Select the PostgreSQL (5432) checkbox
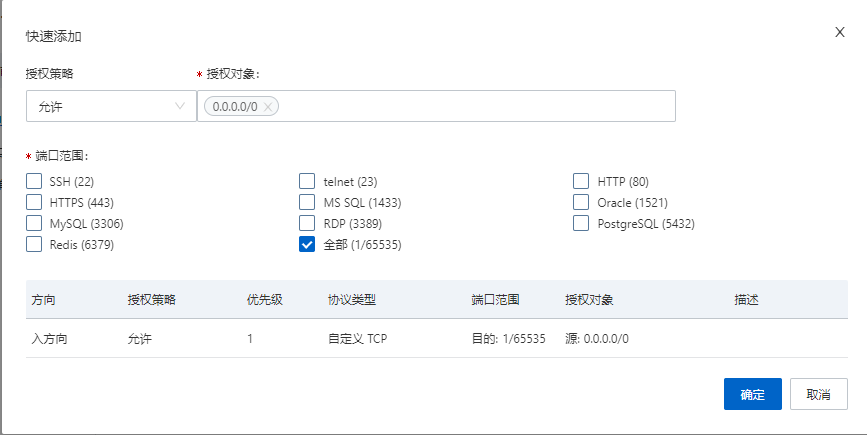Screen dimensions: 867x435 coord(581,223)
